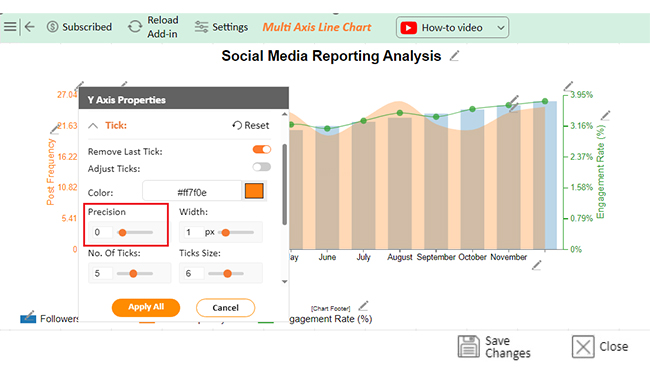Click the Followers legend label
This screenshot has width=650, height=376.
tap(59, 319)
